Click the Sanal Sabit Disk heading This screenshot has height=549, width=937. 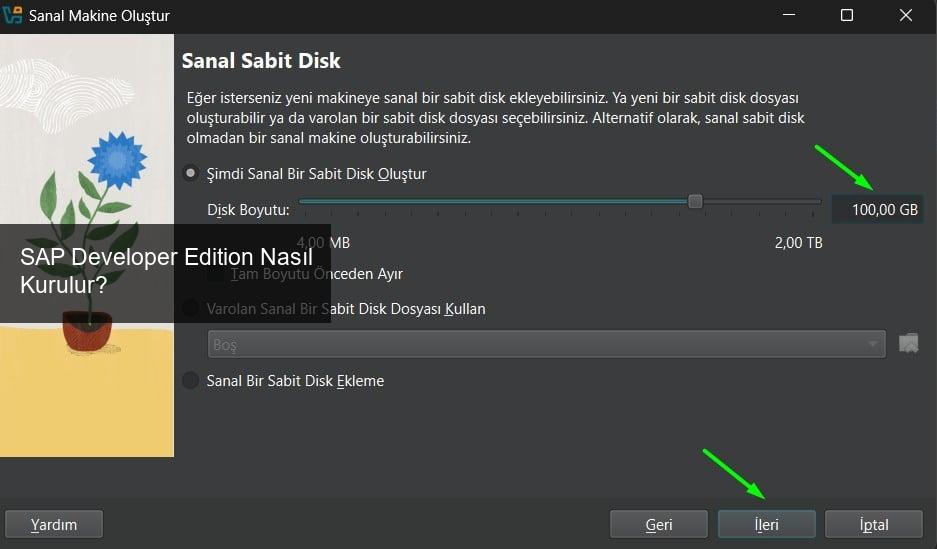point(261,61)
